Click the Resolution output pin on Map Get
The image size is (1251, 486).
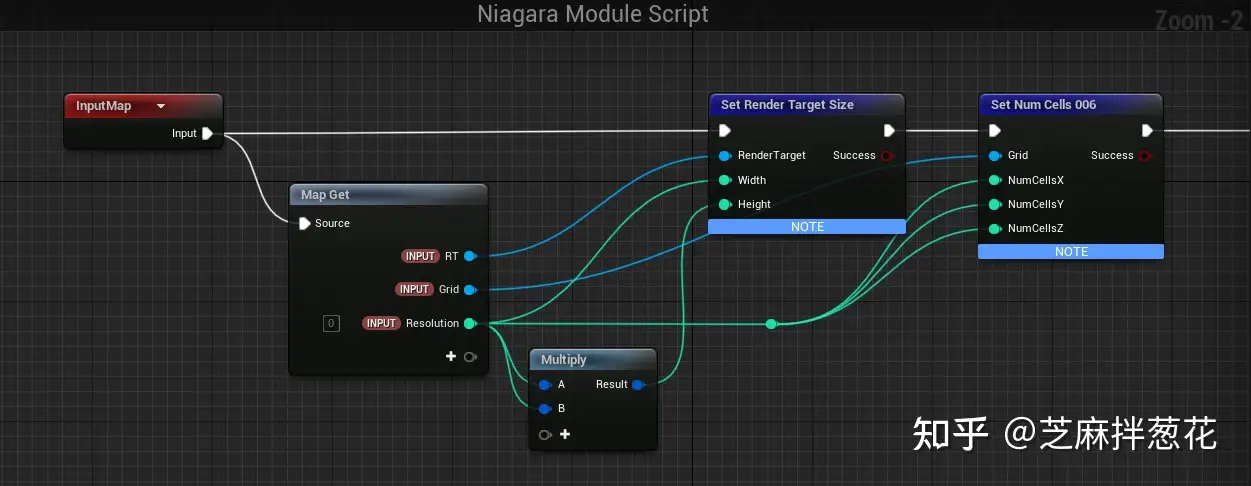[x=469, y=323]
